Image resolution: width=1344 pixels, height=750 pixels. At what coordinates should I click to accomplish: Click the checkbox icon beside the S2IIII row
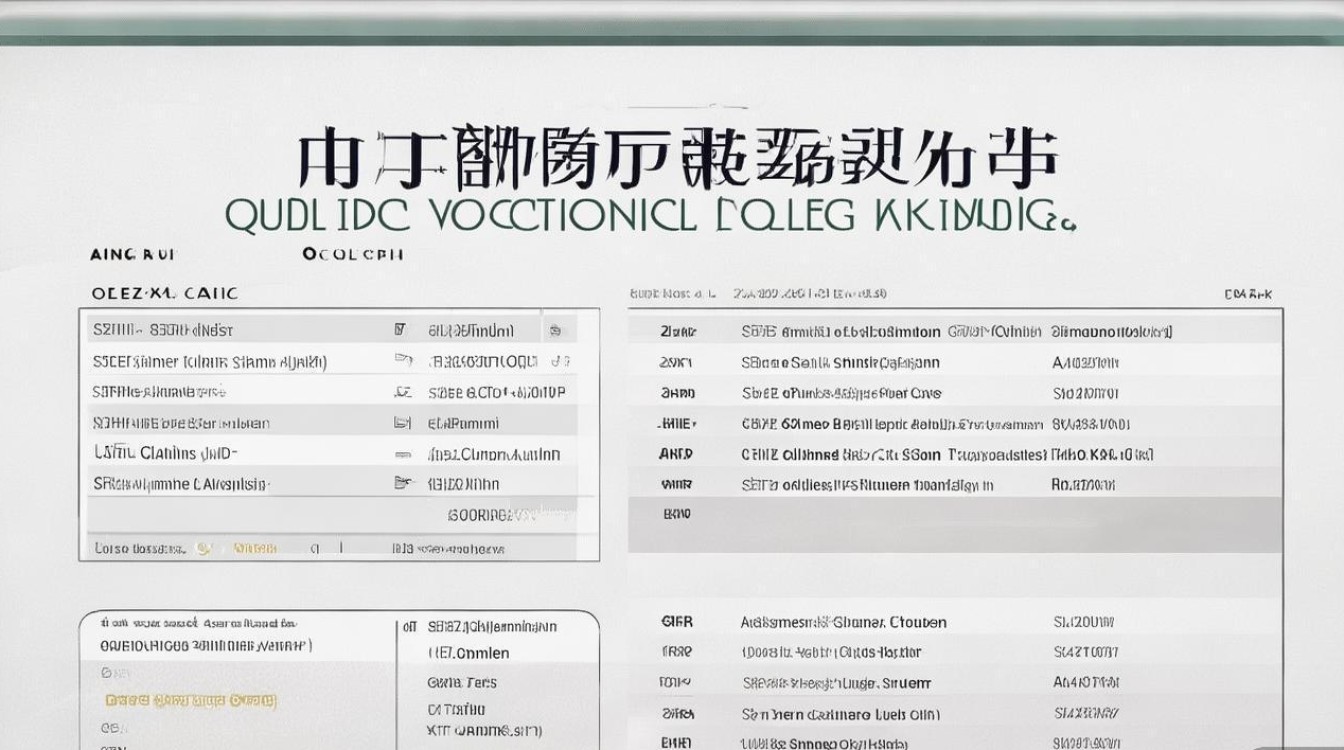[401, 328]
